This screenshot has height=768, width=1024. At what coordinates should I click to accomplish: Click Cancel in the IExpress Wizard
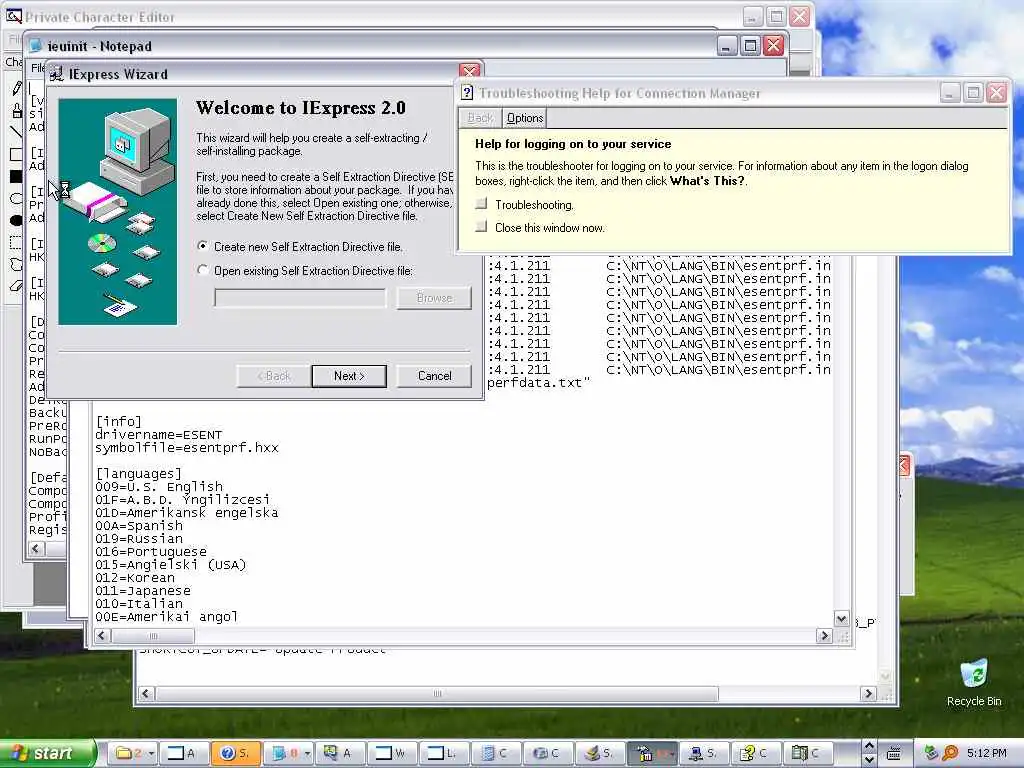pyautogui.click(x=434, y=376)
